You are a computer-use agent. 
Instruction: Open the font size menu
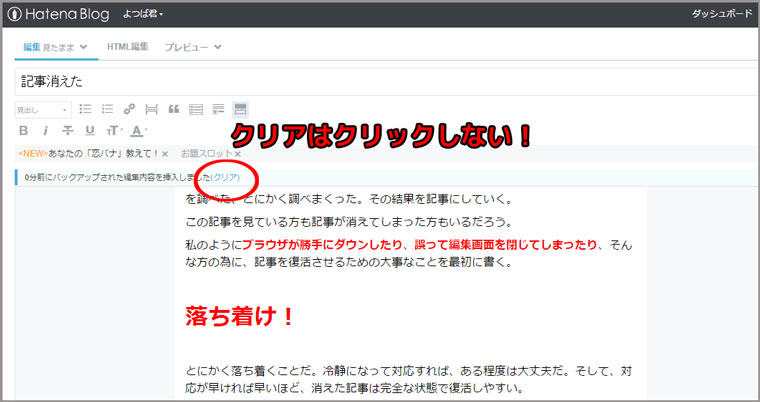click(x=114, y=130)
